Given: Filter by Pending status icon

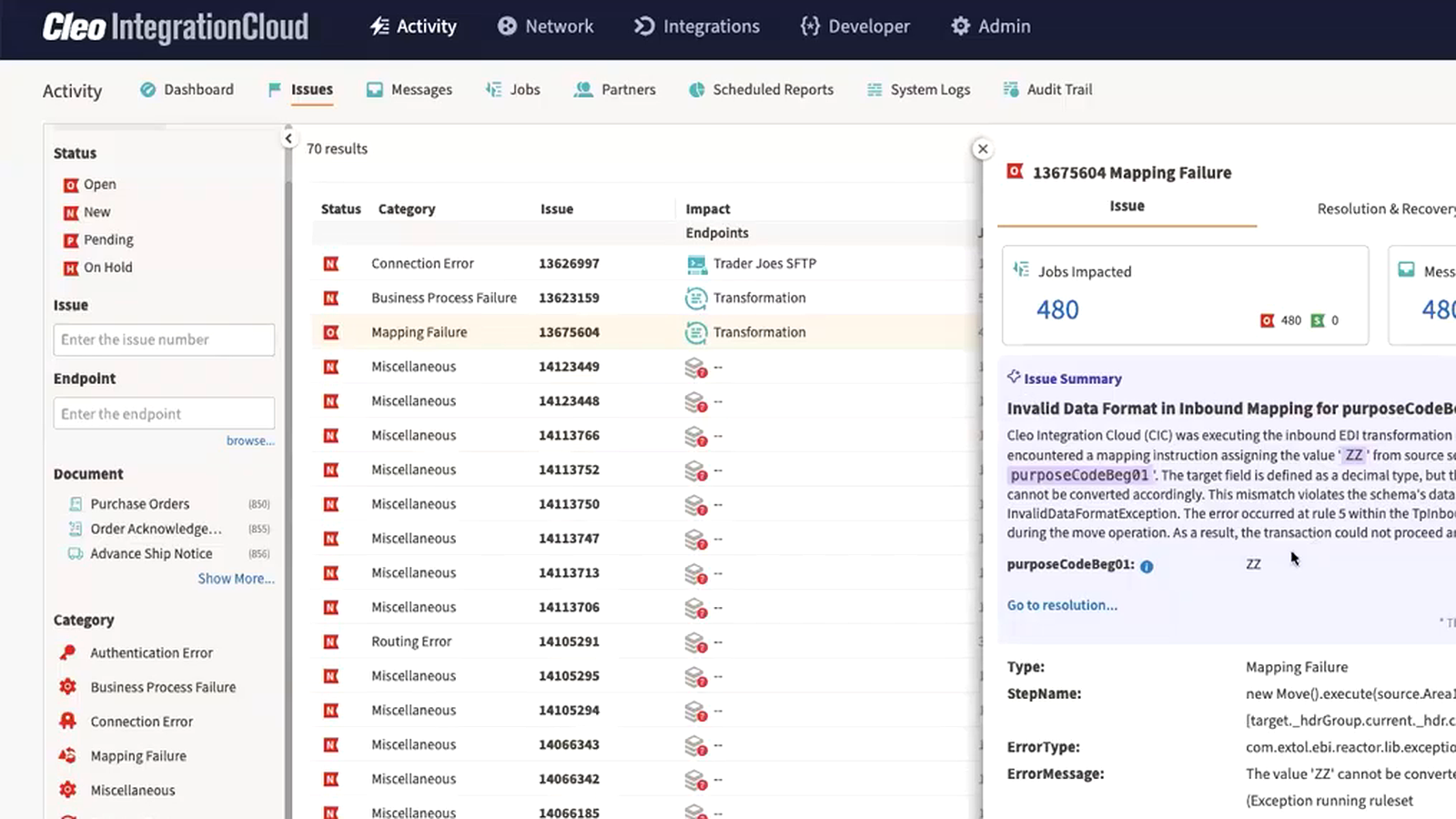Looking at the screenshot, I should (71, 240).
